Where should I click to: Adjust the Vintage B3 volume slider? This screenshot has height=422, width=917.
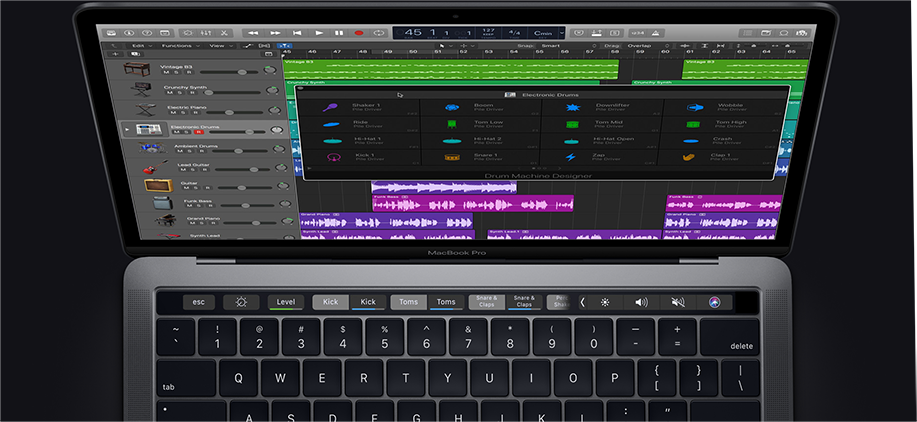pos(229,72)
